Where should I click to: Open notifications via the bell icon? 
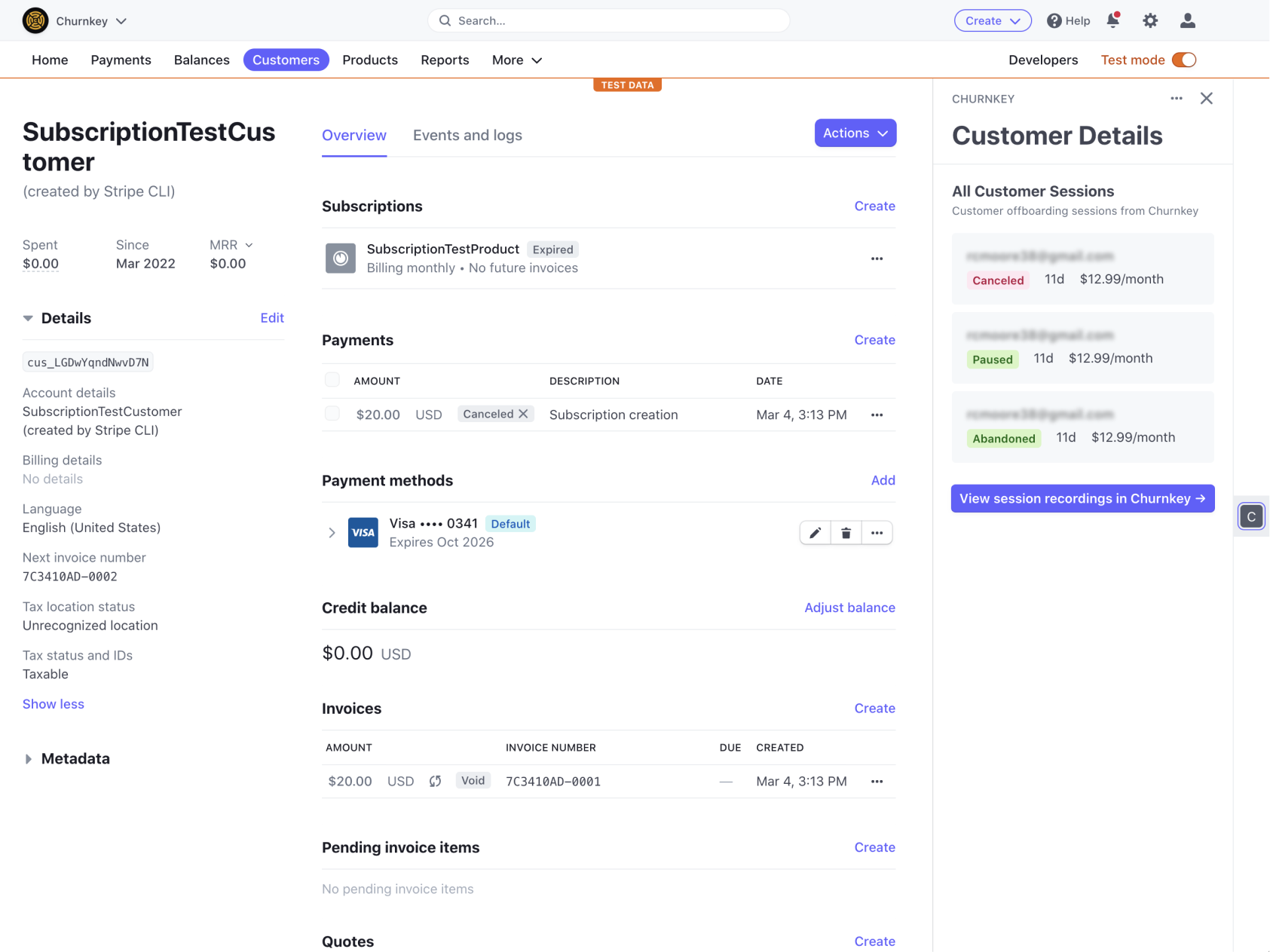[1113, 20]
